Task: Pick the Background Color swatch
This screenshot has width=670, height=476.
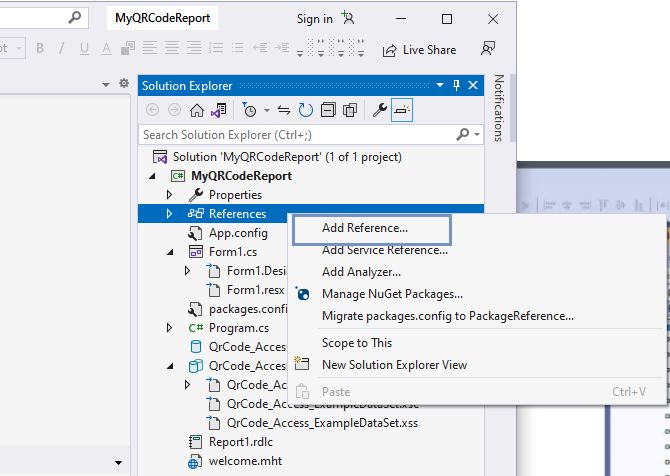Action: coord(128,48)
